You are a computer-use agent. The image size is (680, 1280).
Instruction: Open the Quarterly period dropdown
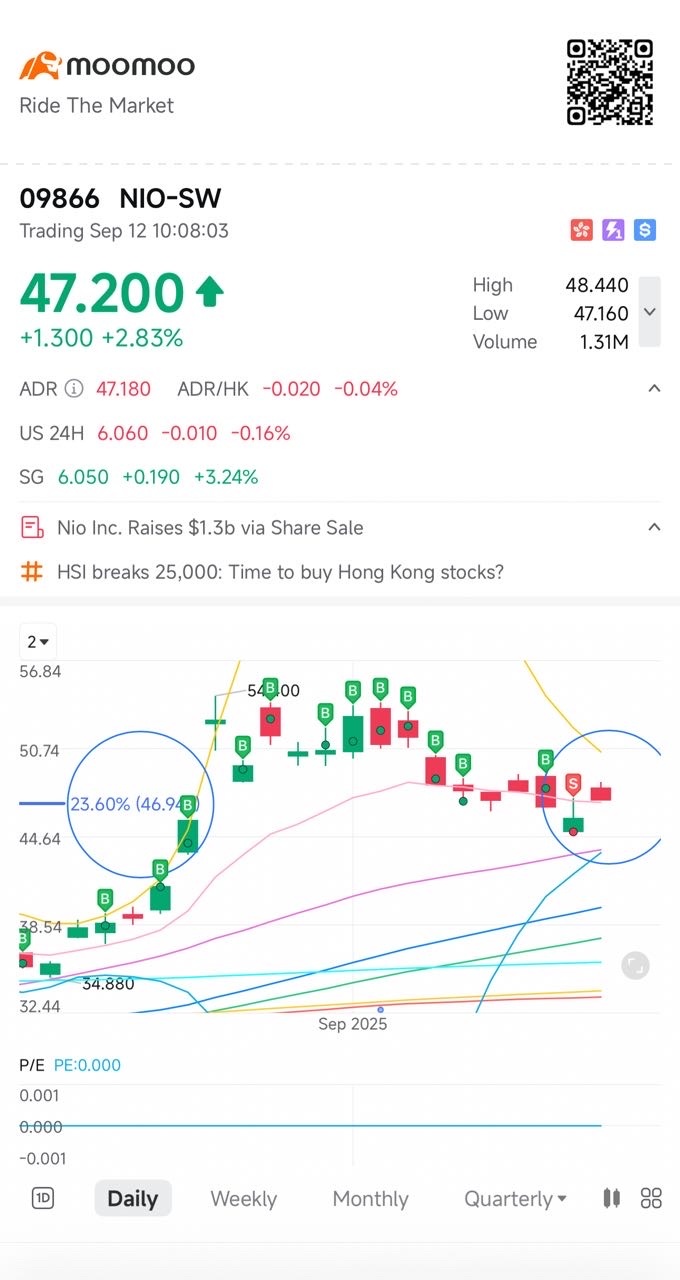point(515,1198)
